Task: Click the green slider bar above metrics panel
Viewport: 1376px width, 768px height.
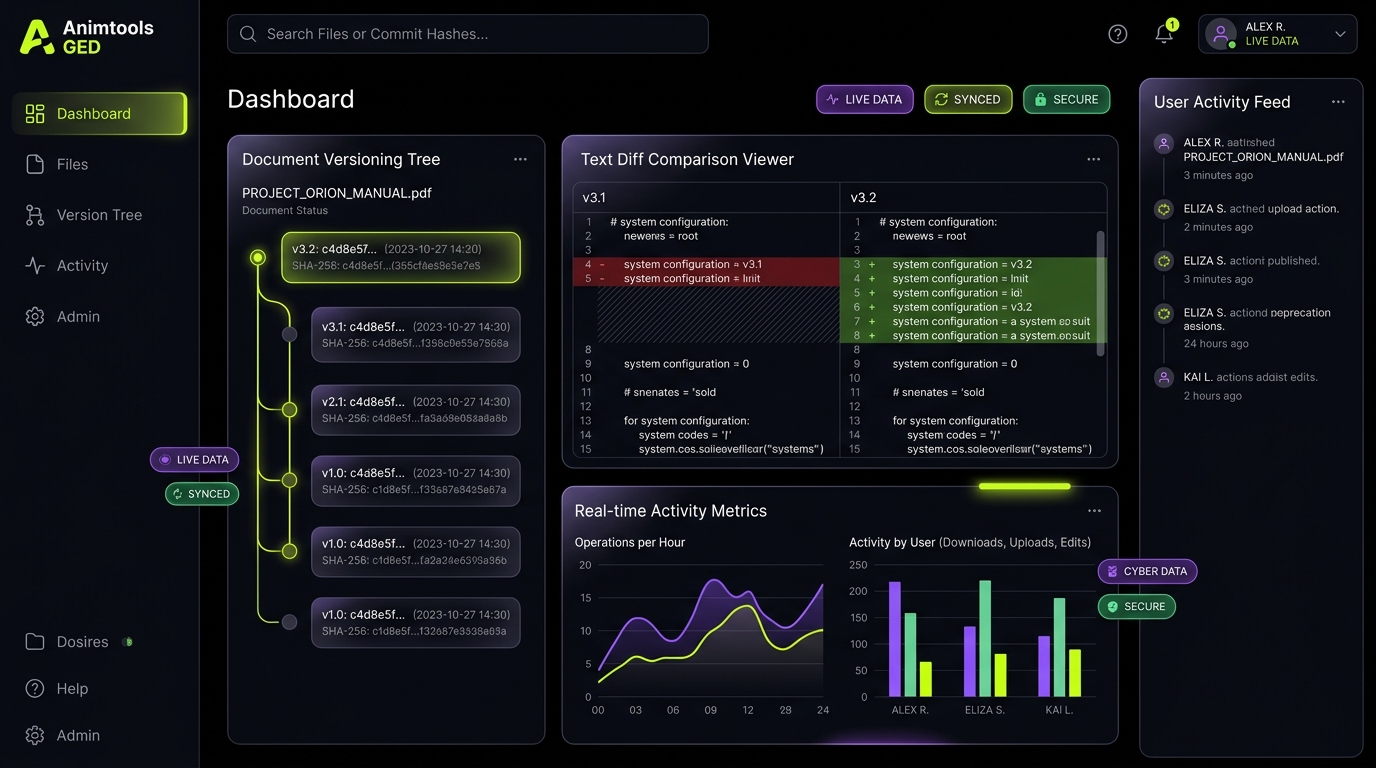Action: click(x=1025, y=487)
